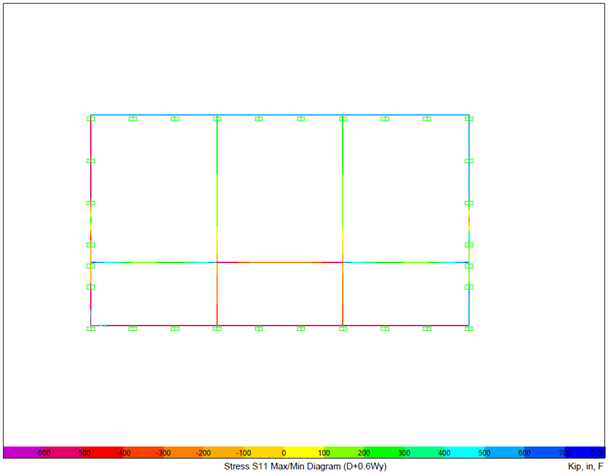The image size is (611, 476).
Task: Click the bottom-left corner joint restraint
Action: click(x=91, y=329)
